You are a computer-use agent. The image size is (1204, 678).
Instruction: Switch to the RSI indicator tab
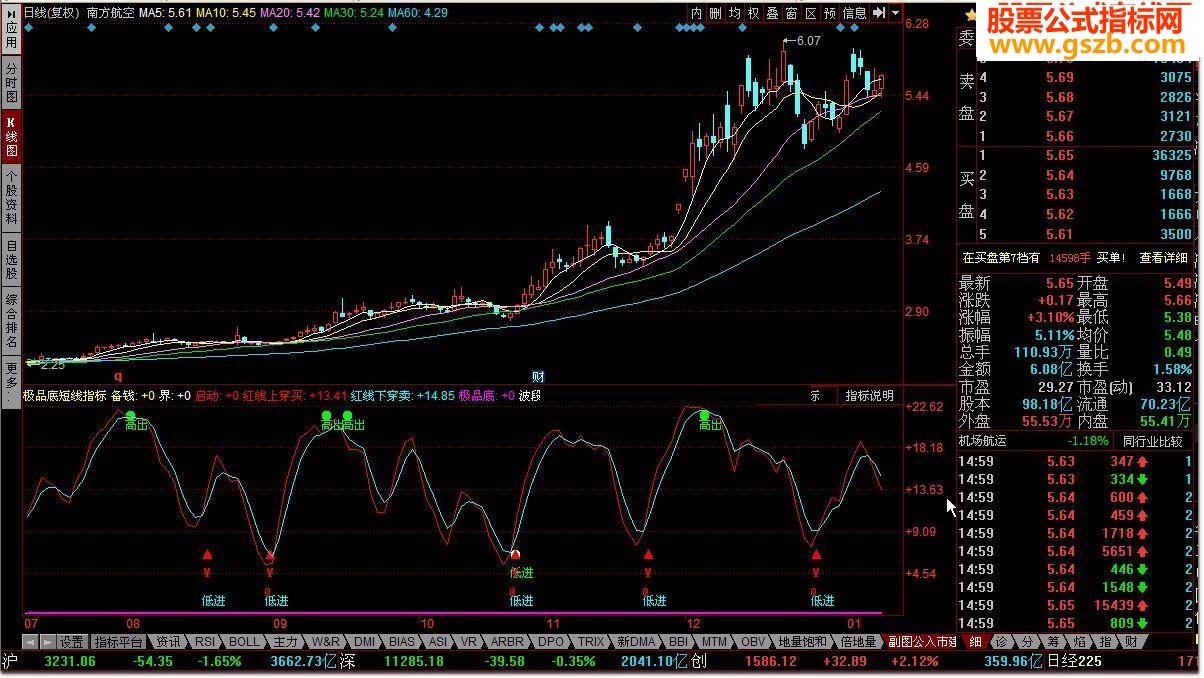(205, 642)
